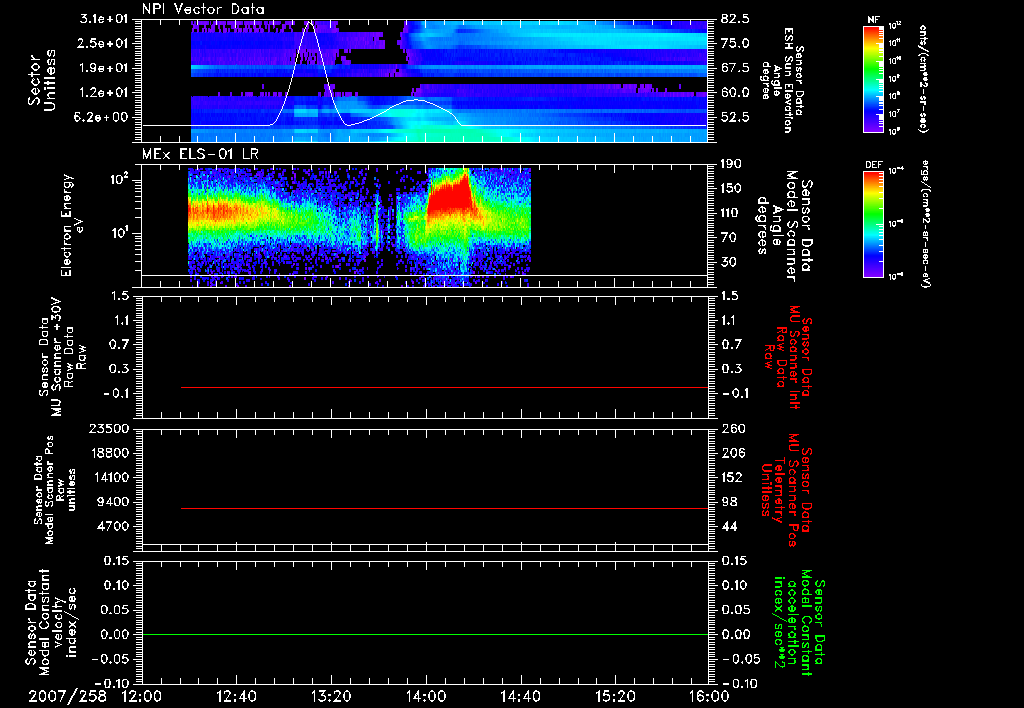
Task: Click the 52.5 elevation tick label
Action: coord(735,118)
